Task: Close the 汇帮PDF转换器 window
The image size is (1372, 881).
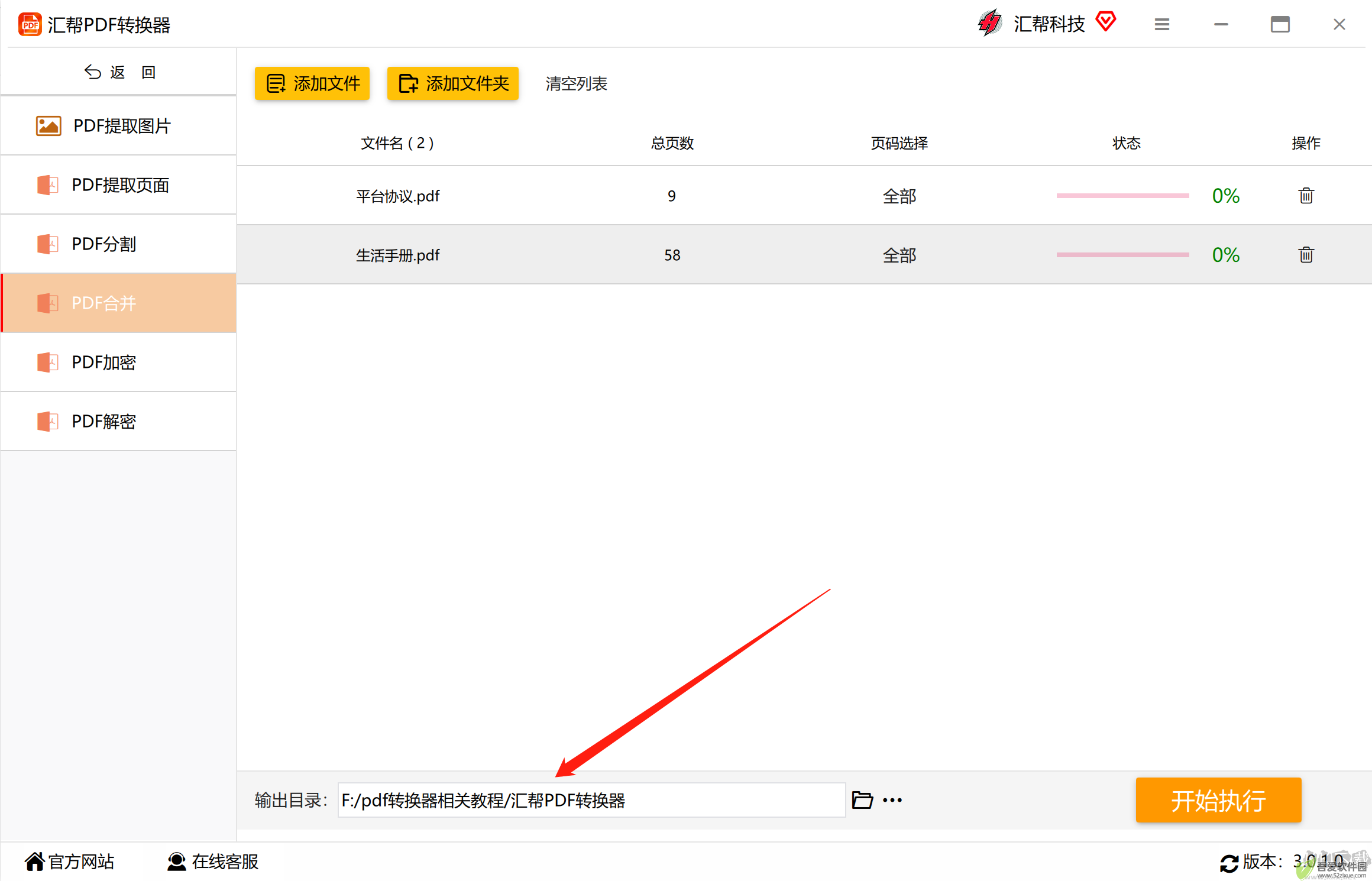Action: pyautogui.click(x=1339, y=24)
